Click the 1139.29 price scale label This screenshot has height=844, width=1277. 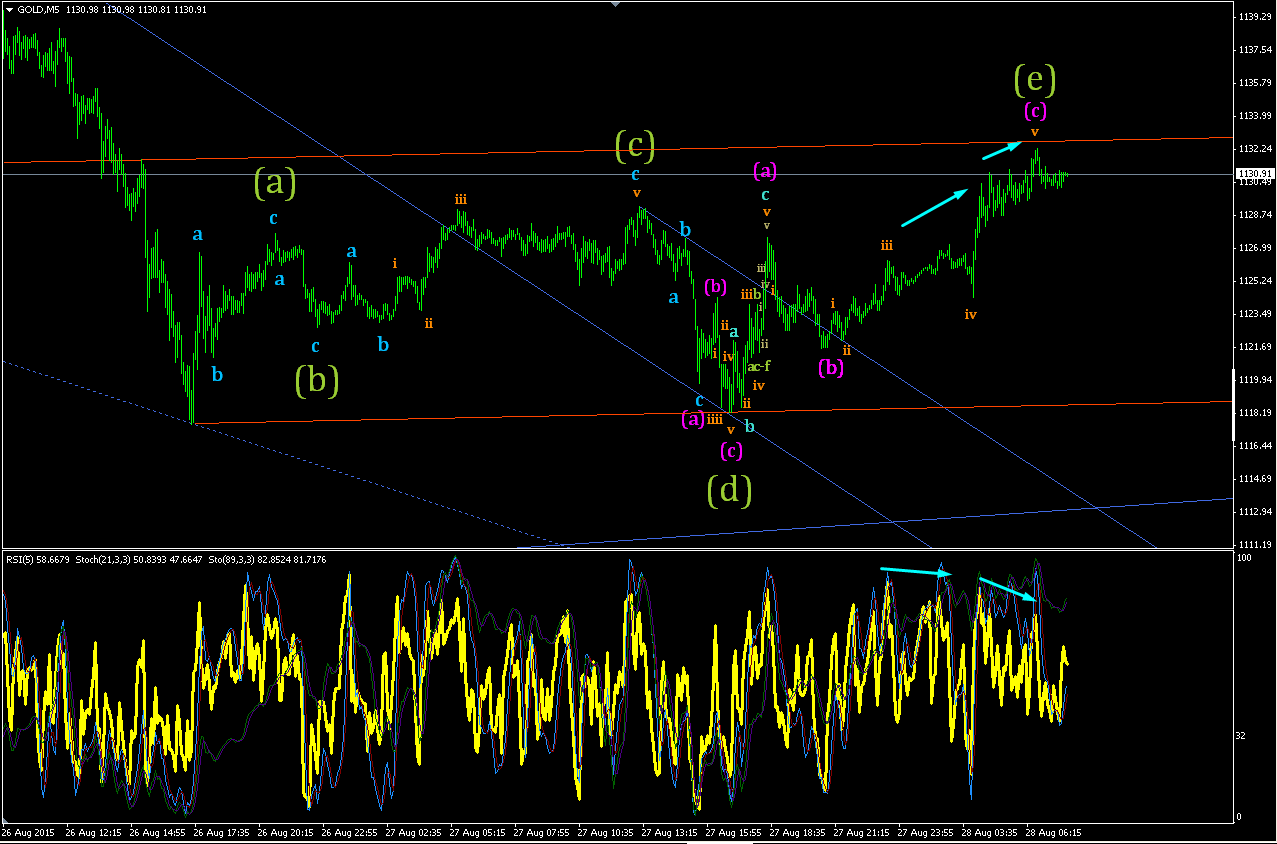pyautogui.click(x=1253, y=17)
